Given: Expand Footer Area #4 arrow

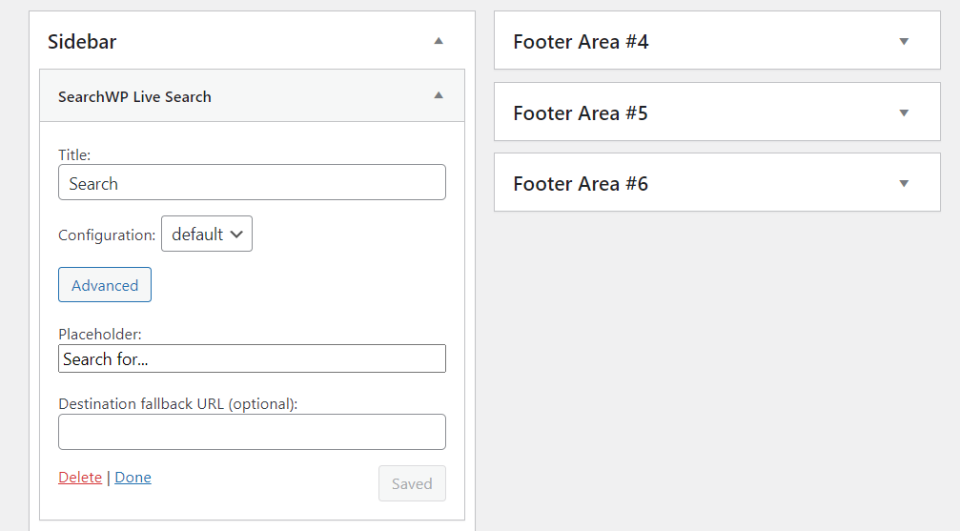Looking at the screenshot, I should (904, 41).
